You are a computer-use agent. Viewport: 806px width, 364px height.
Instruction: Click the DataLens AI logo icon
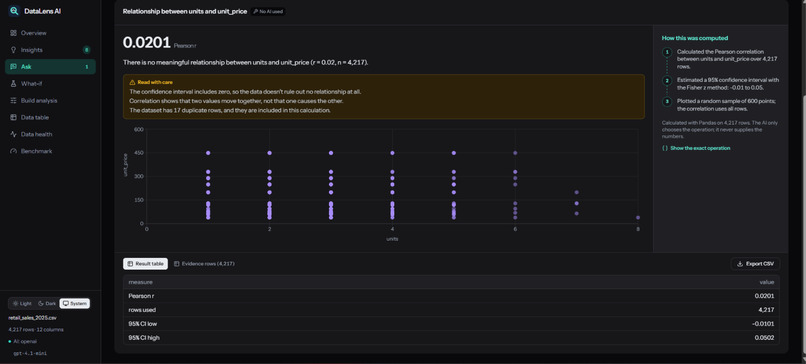coord(14,11)
